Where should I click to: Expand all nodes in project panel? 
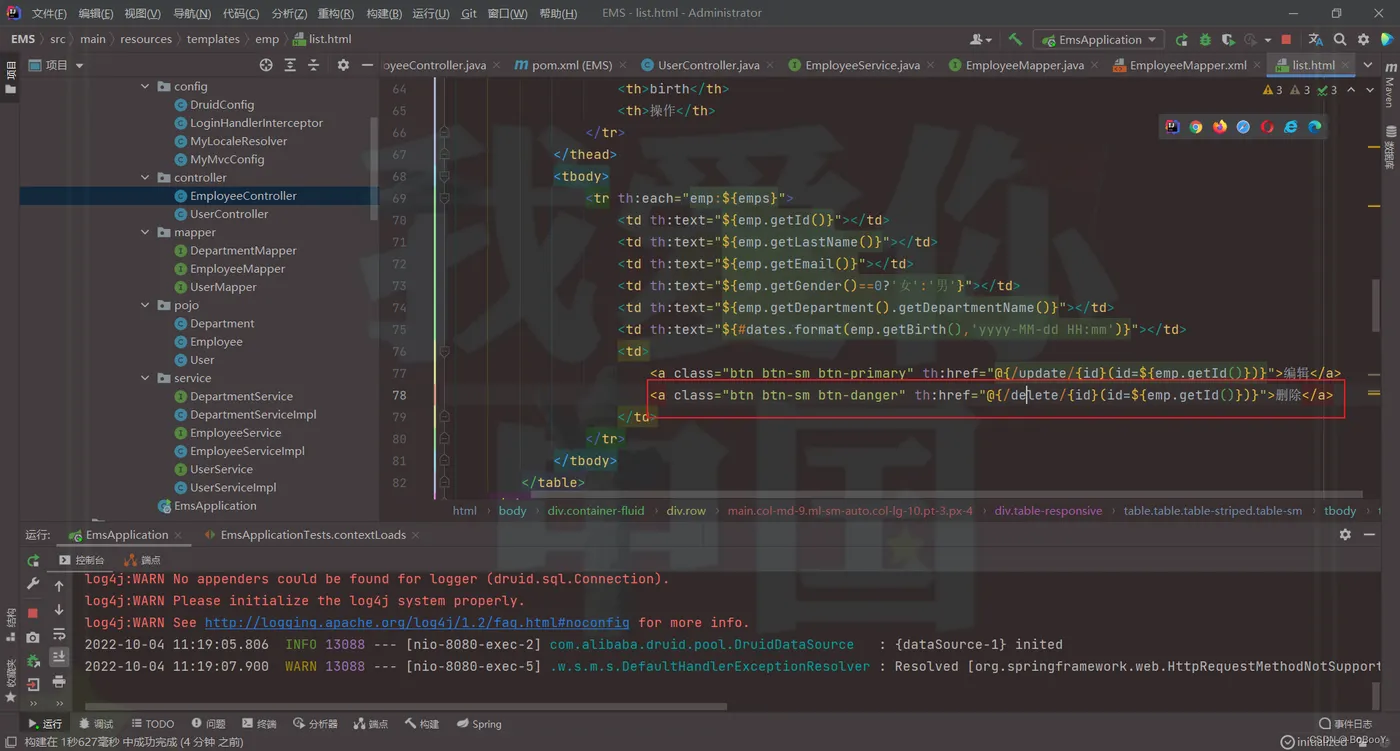coord(290,65)
